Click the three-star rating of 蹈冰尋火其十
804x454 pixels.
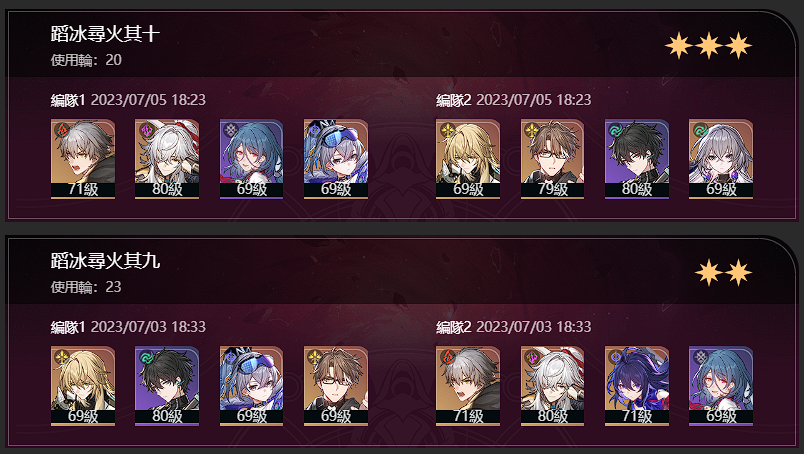(709, 46)
